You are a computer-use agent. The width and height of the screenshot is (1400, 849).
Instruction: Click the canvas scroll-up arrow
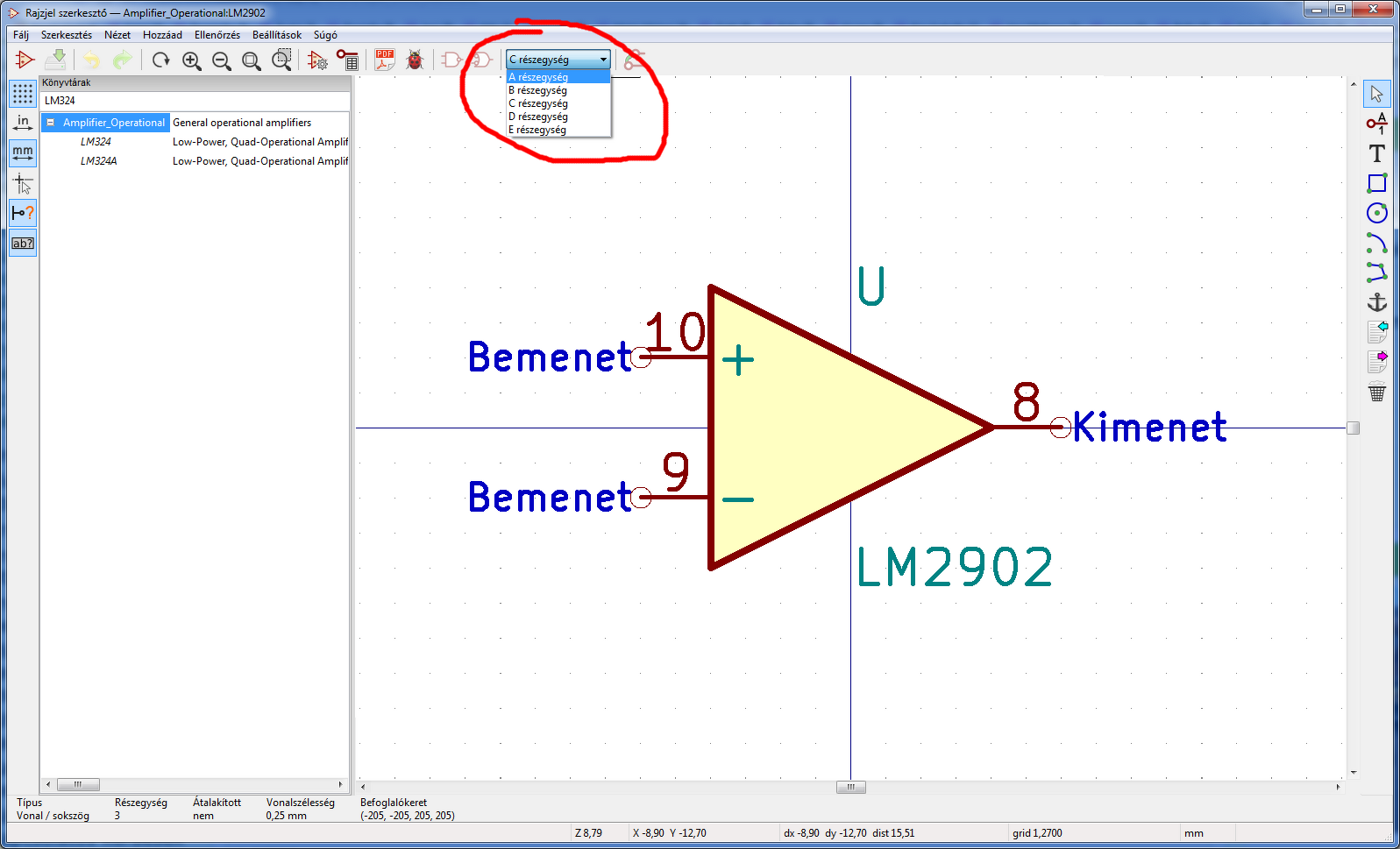pyautogui.click(x=1354, y=84)
